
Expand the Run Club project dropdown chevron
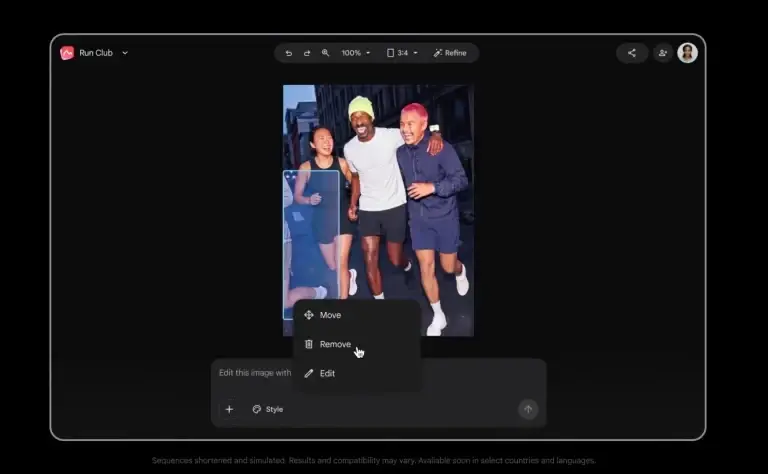click(125, 53)
